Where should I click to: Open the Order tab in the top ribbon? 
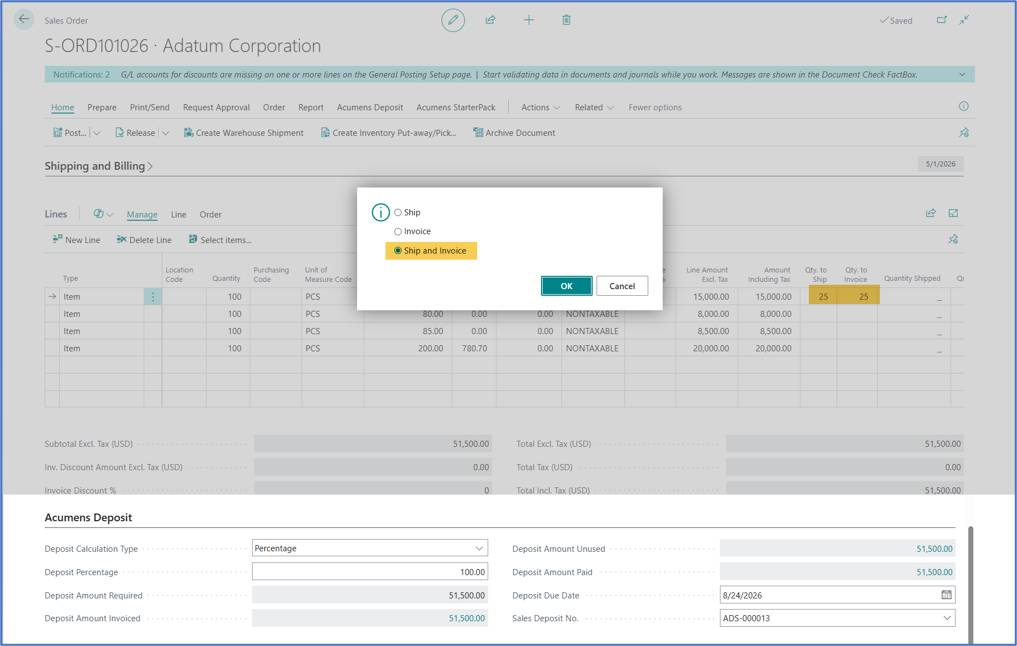274,107
